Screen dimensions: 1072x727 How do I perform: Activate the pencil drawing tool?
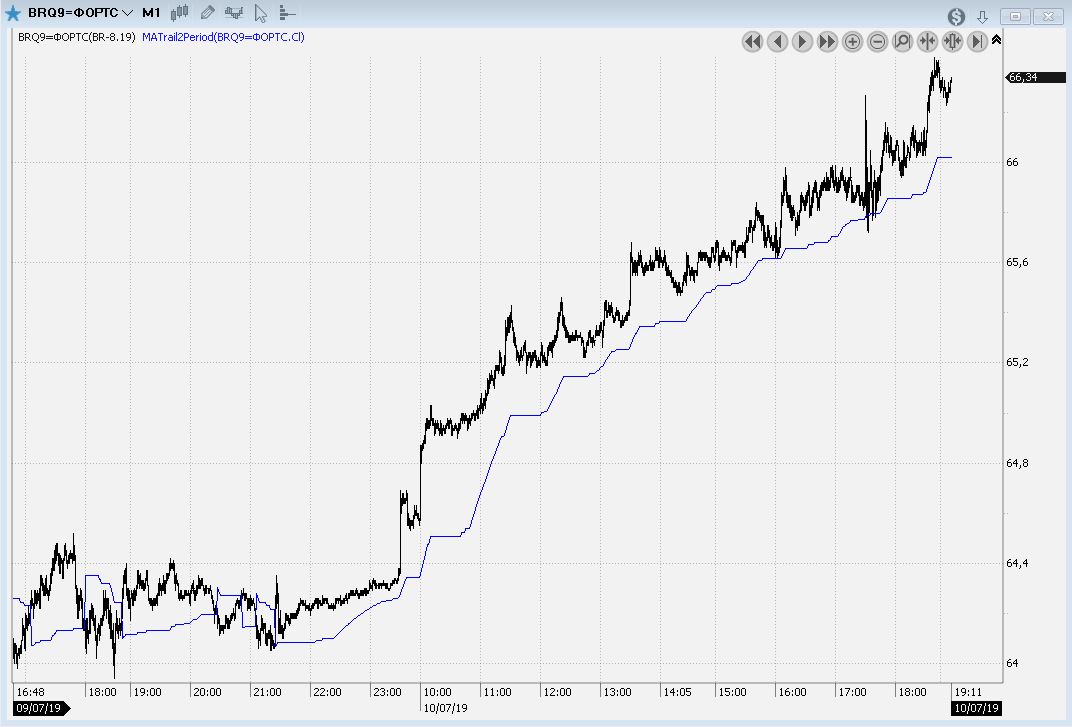207,13
